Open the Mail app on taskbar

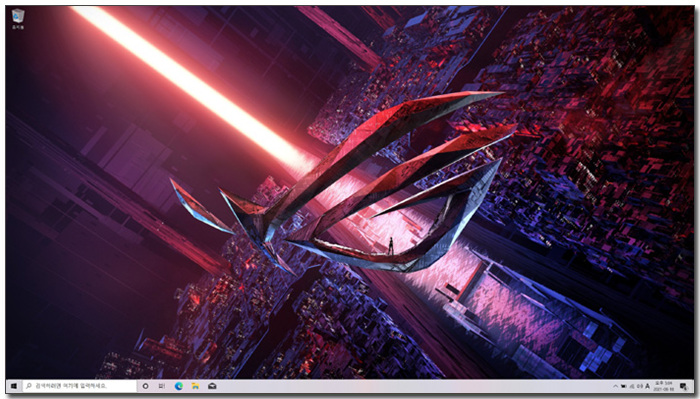coord(212,386)
